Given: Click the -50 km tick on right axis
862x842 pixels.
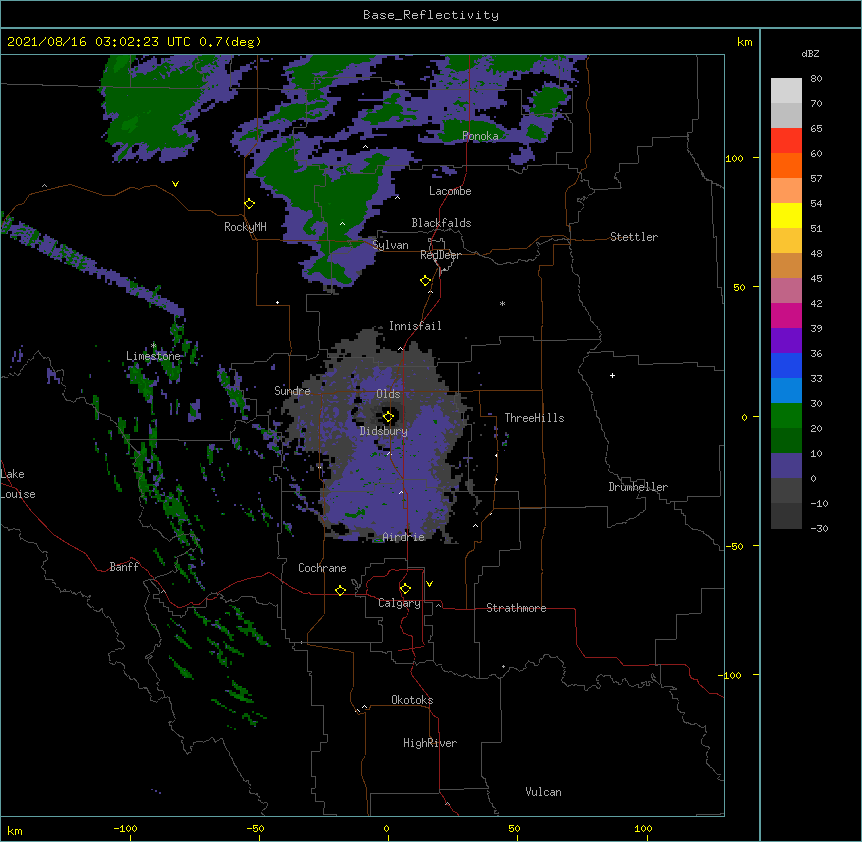Looking at the screenshot, I should (x=734, y=546).
